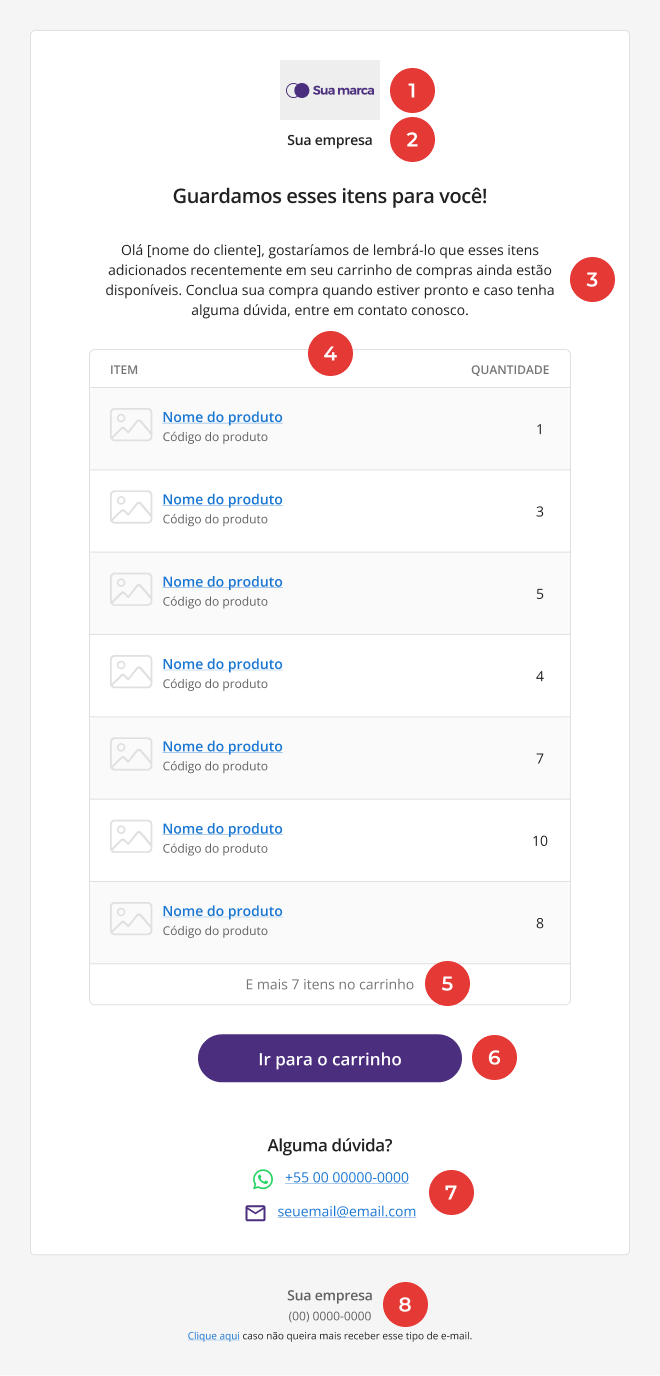This screenshot has width=660, height=1376.
Task: Click the green WhatsApp icon
Action: pos(262,1179)
